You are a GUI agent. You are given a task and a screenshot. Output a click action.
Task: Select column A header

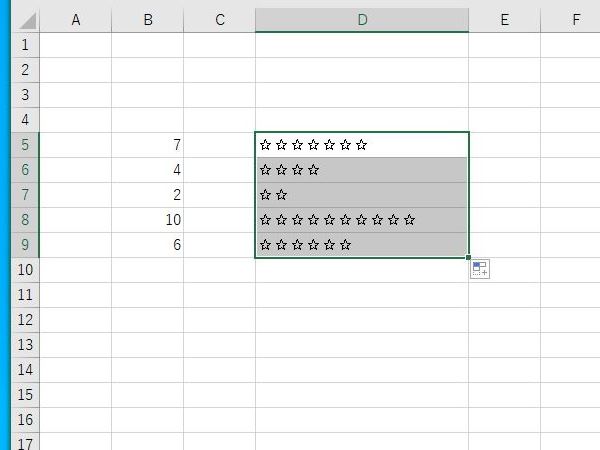(x=75, y=20)
